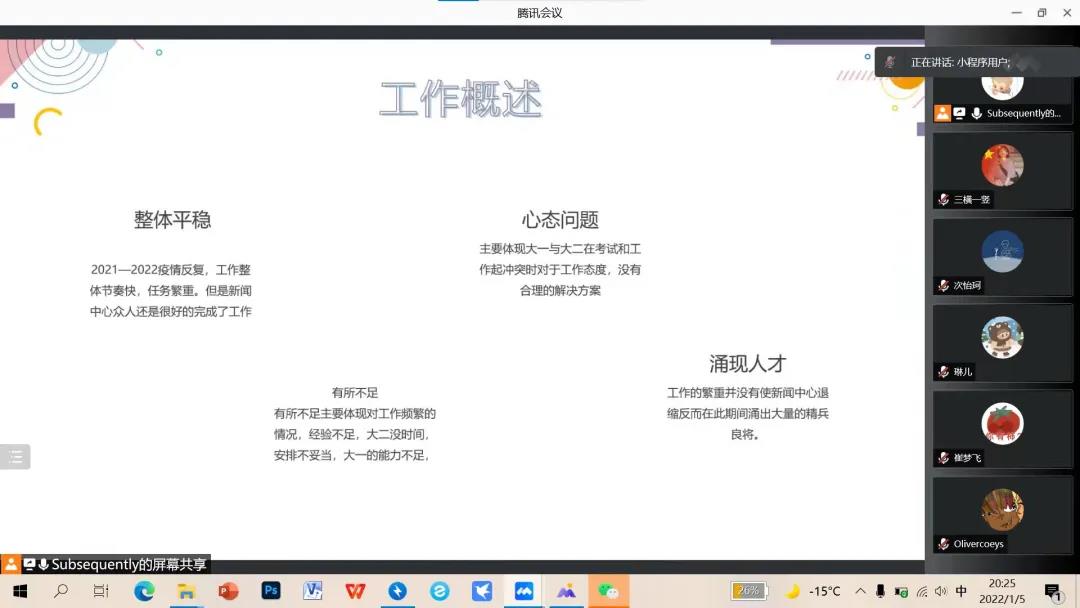Screen dimensions: 1080x608
Task: Click the muted microphone icon beside 次怡珂
Action: (943, 285)
